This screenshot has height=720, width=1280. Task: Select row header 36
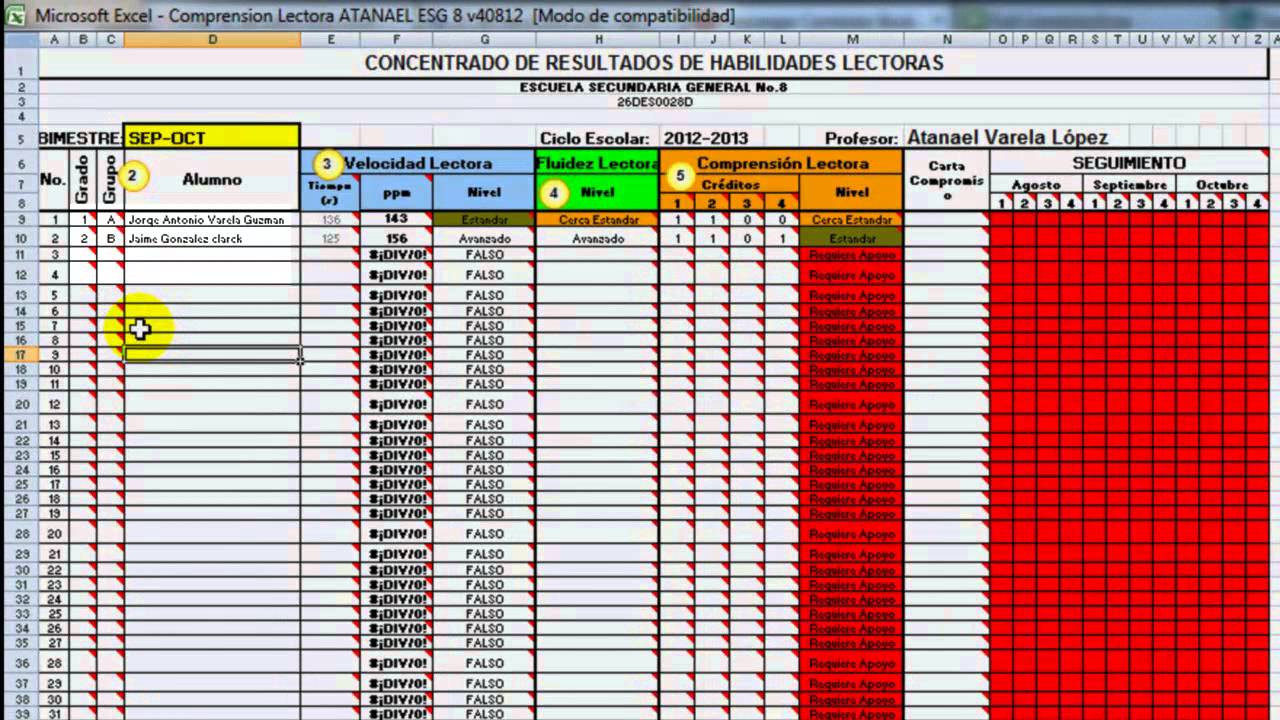coord(21,664)
